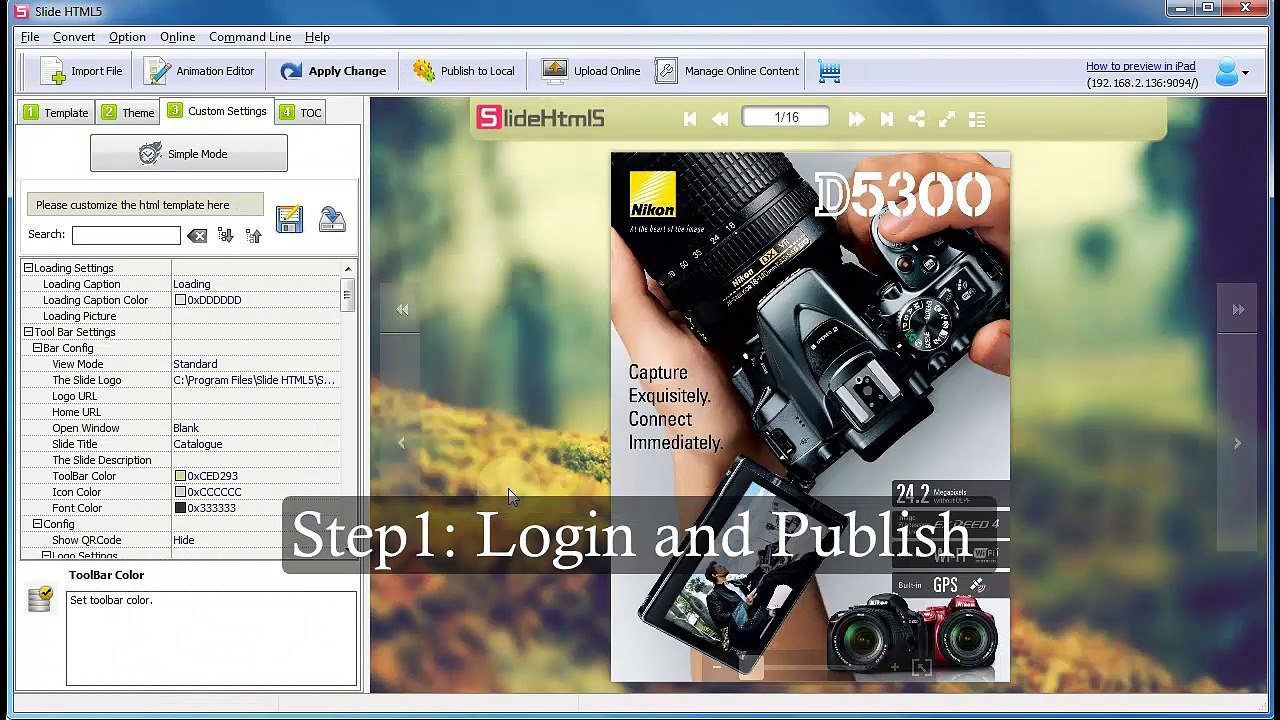Select the View Mode value Standard
Viewport: 1280px width, 720px height.
(x=195, y=364)
